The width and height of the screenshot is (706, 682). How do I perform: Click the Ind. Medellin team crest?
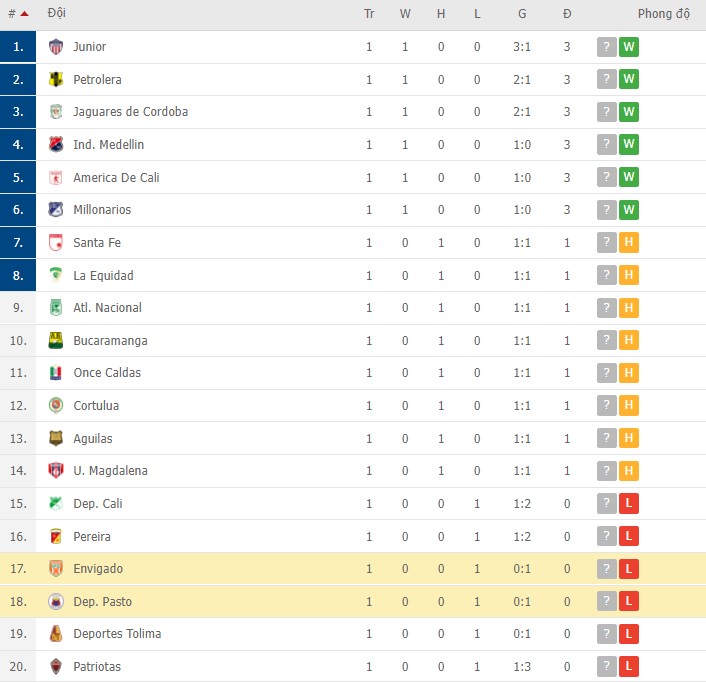[56, 145]
